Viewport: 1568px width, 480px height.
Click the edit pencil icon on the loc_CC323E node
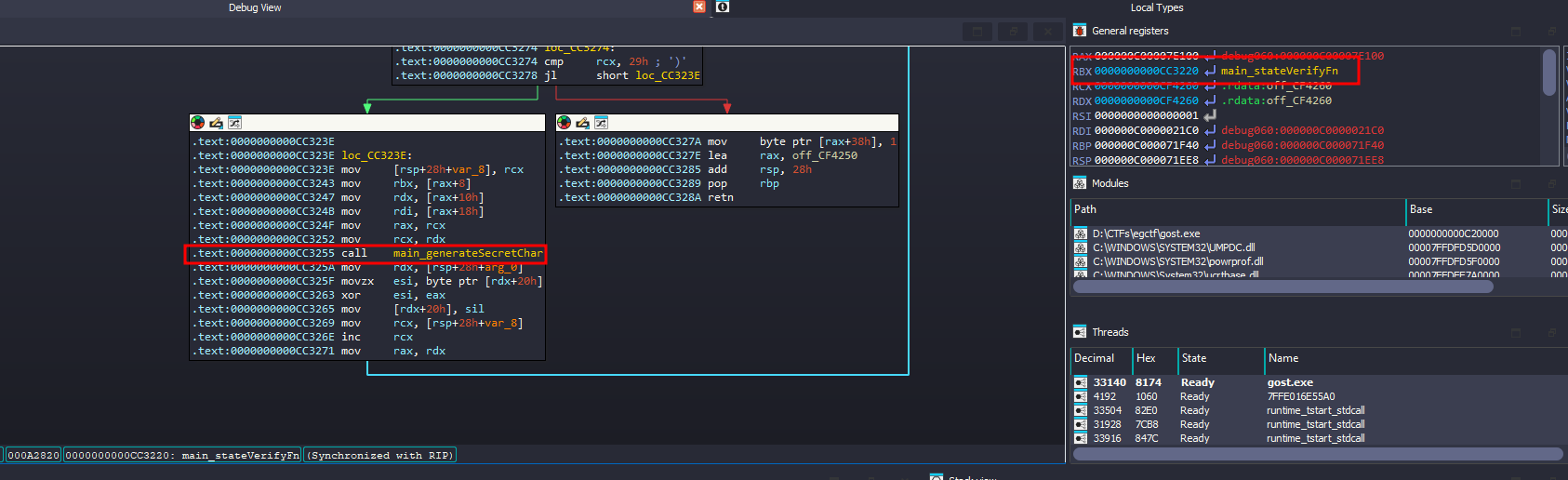(x=216, y=123)
